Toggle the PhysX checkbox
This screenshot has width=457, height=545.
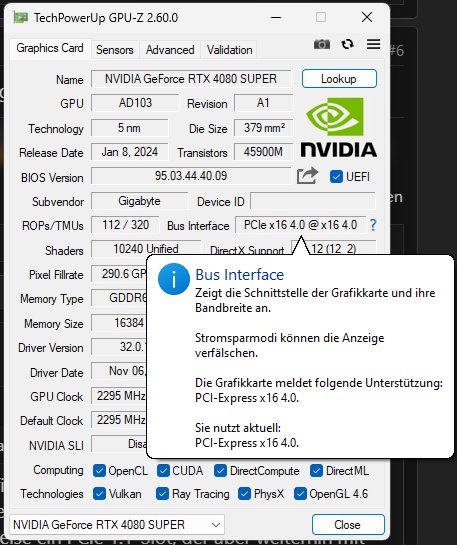click(x=244, y=494)
